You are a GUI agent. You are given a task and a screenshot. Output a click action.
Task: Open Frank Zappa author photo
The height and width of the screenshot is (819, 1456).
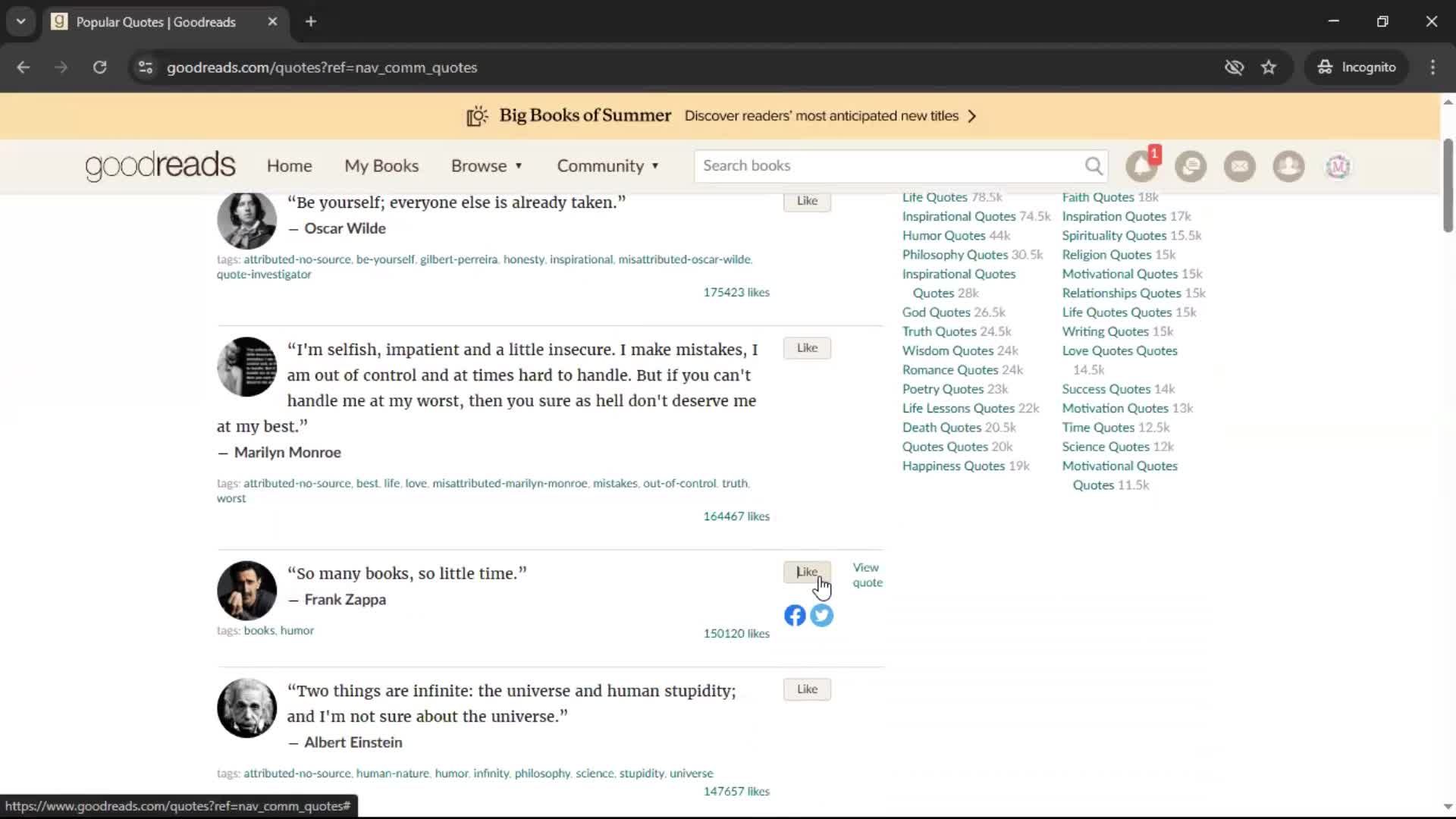click(246, 591)
